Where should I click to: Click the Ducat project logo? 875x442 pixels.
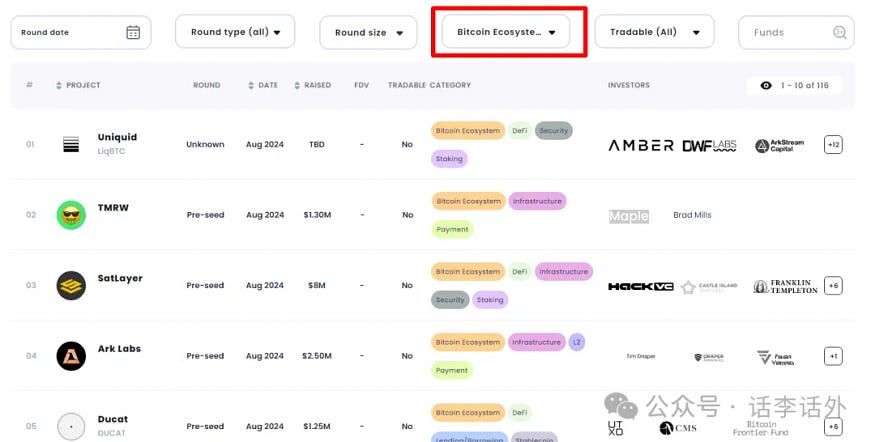click(71, 426)
